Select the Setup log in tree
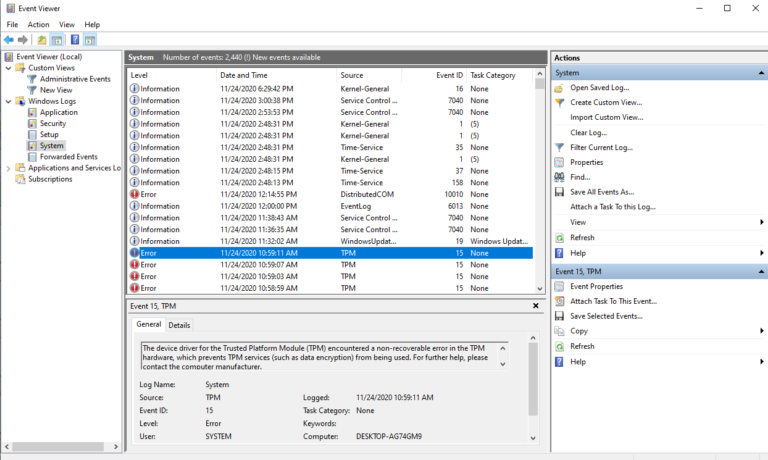 [49, 134]
